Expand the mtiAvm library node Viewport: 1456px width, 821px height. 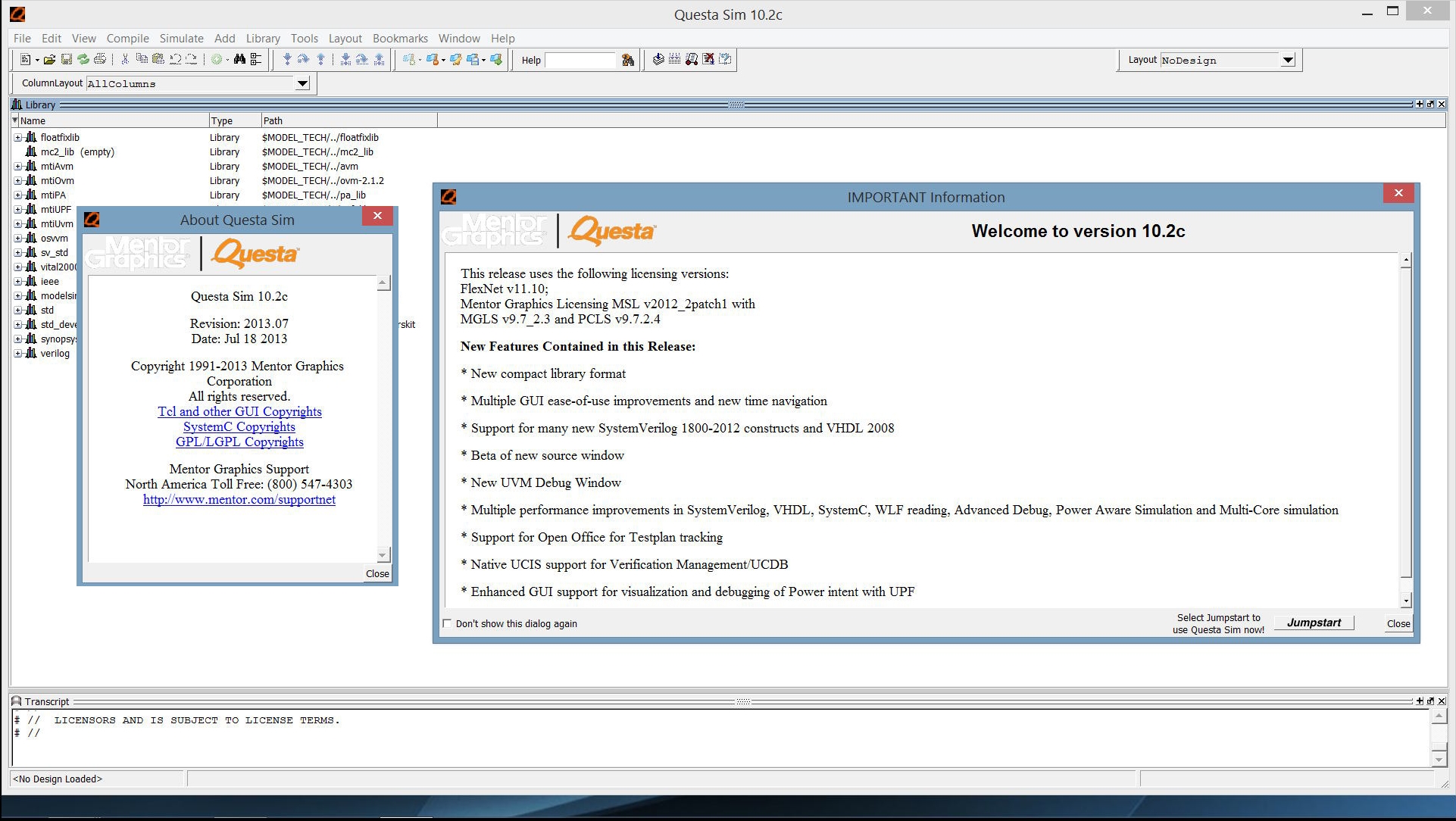click(x=17, y=167)
